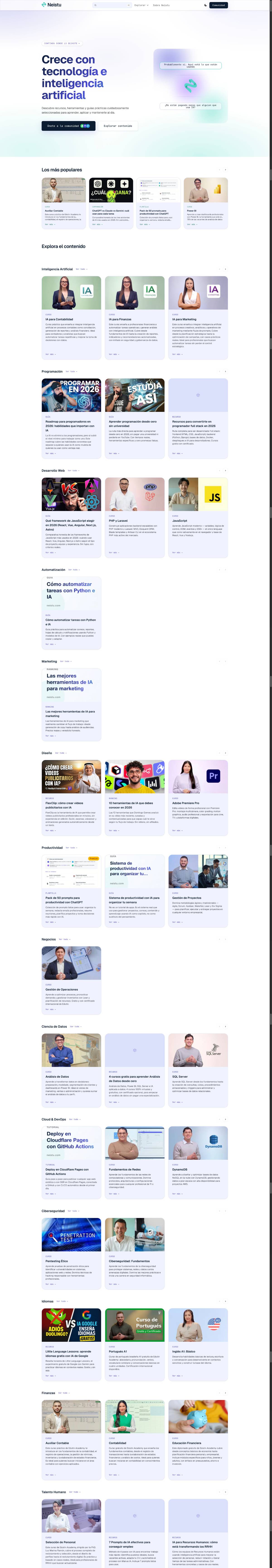This screenshot has width=272, height=1568.
Task: Next arrow in Talento Humano carousel
Action: click(x=225, y=1492)
